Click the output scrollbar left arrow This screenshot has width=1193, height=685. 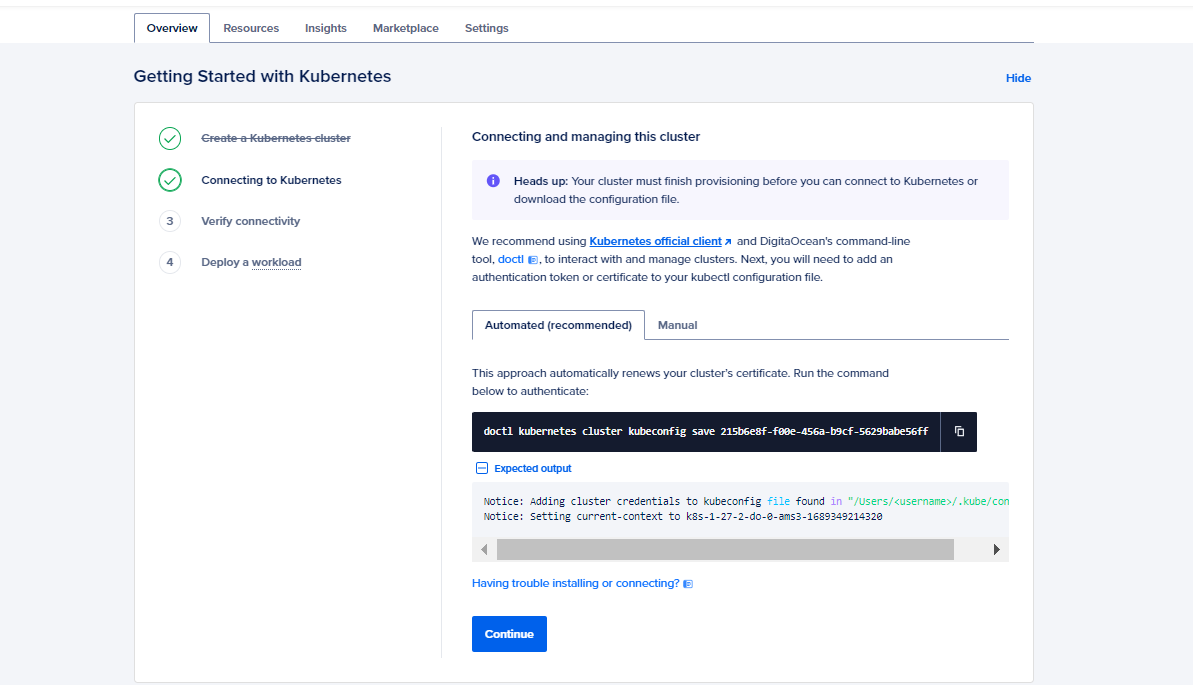coord(484,550)
